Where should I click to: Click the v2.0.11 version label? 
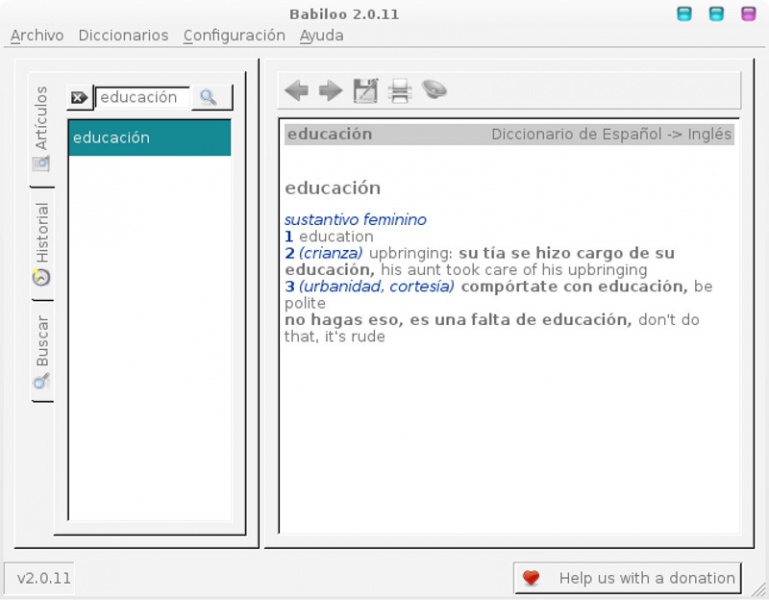[x=39, y=578]
